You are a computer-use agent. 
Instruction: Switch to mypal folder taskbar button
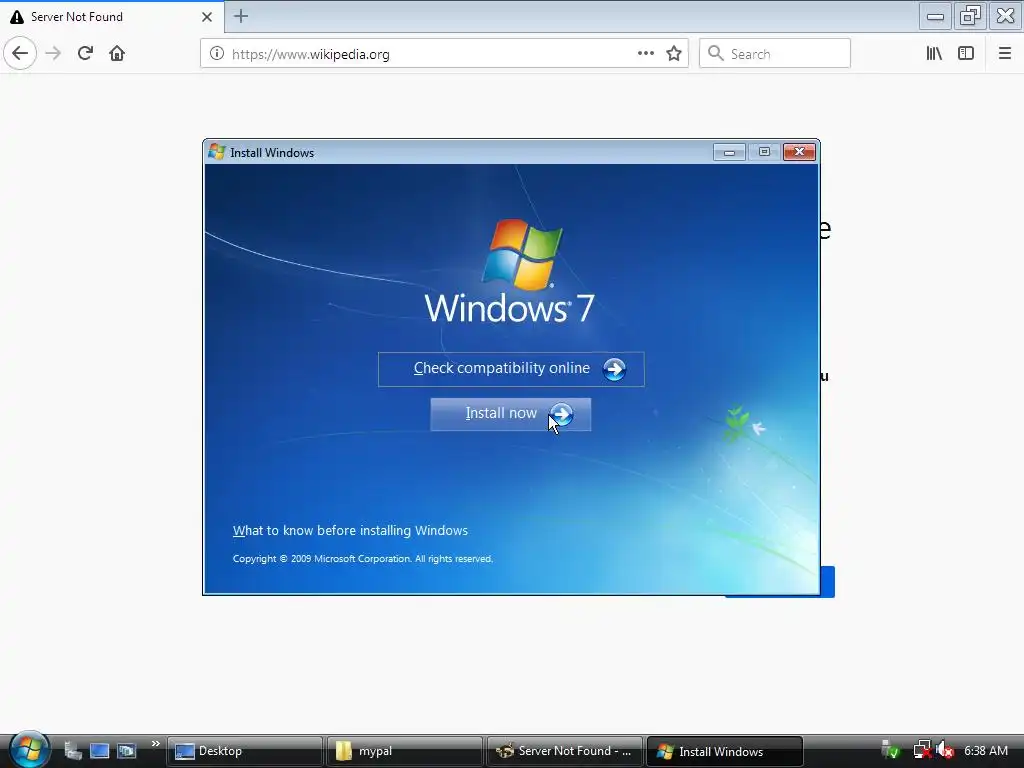tap(405, 751)
